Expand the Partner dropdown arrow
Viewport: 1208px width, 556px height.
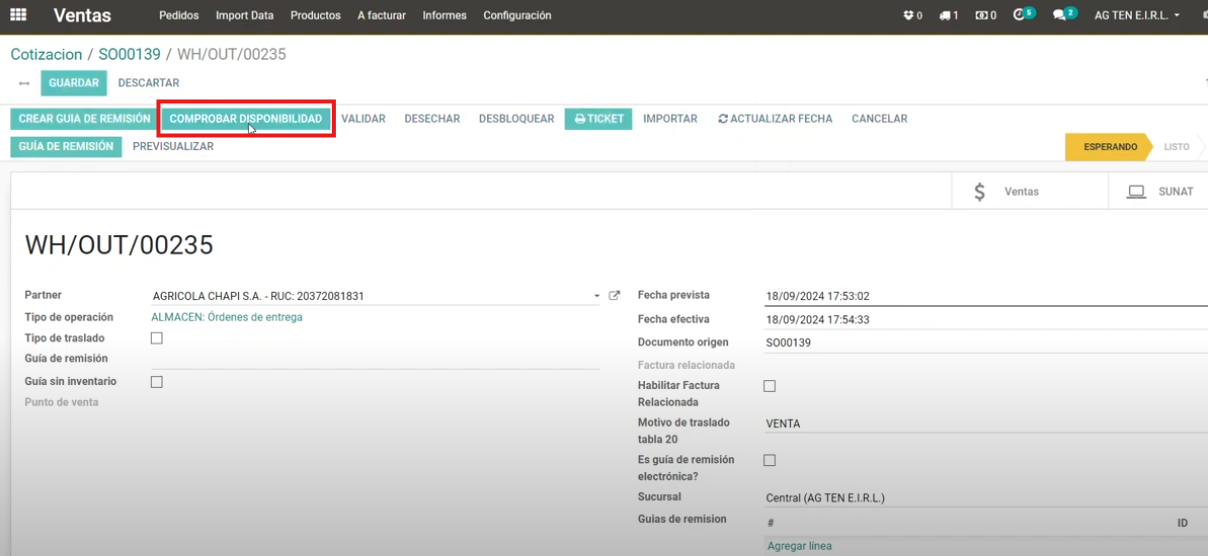point(597,296)
